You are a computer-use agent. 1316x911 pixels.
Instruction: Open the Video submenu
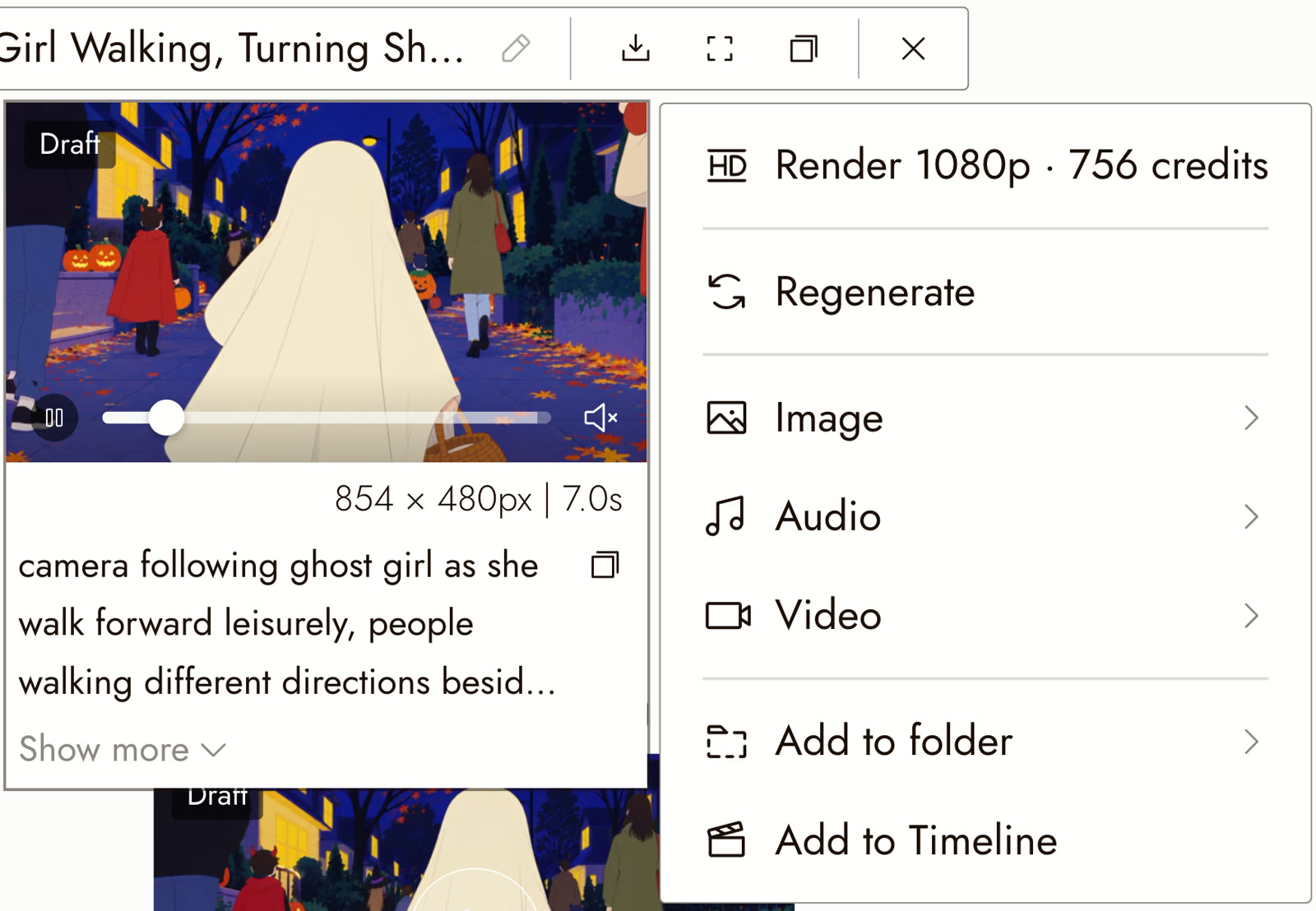985,615
